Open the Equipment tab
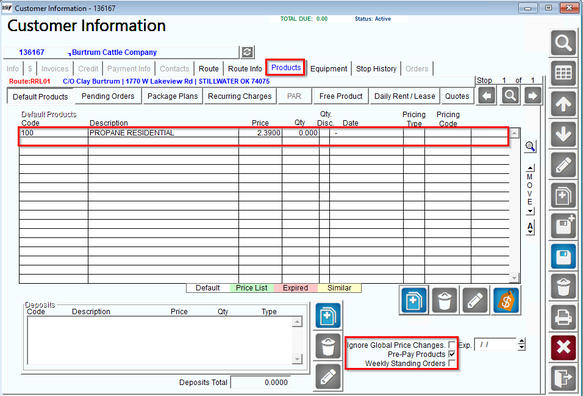This screenshot has width=583, height=396. point(329,69)
